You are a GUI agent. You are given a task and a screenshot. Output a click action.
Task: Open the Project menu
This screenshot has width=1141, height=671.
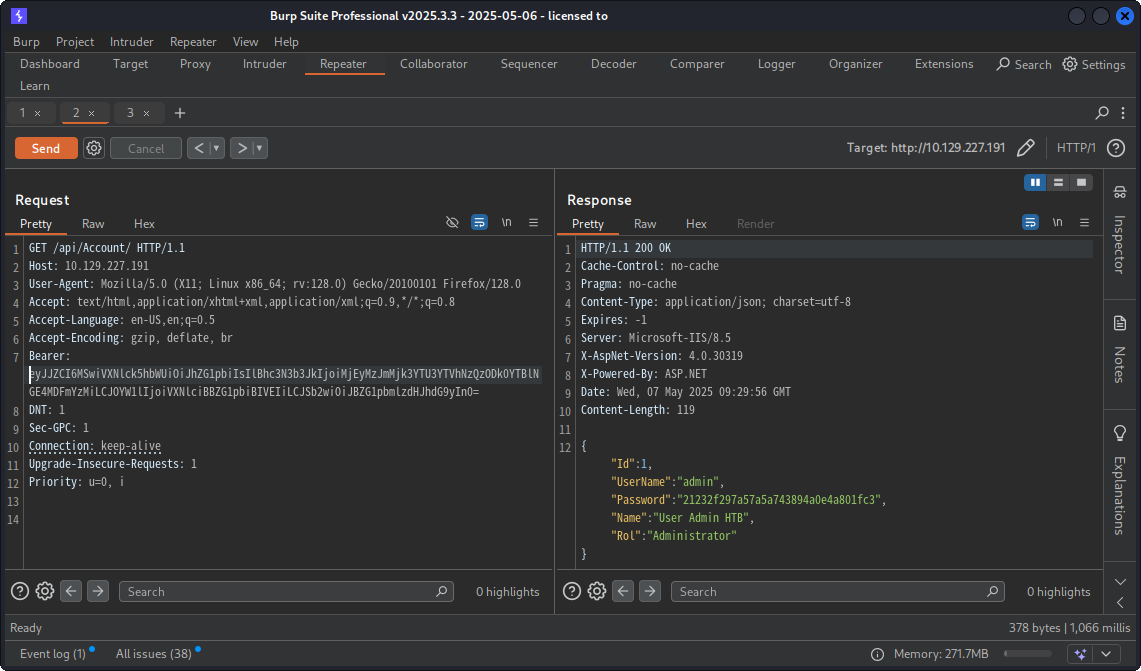(x=75, y=42)
